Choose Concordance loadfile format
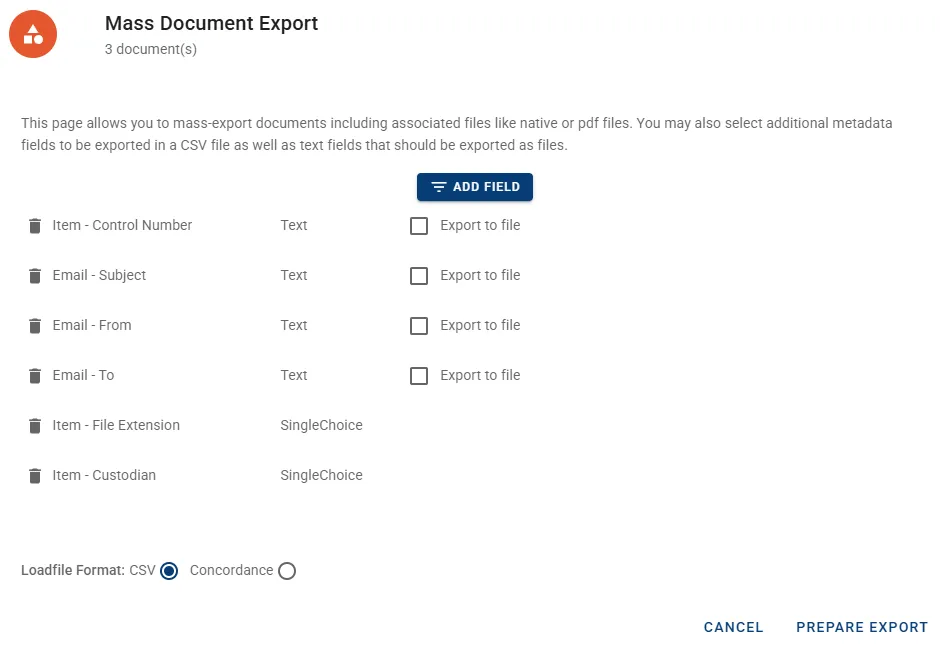The height and width of the screenshot is (646, 948). click(287, 571)
